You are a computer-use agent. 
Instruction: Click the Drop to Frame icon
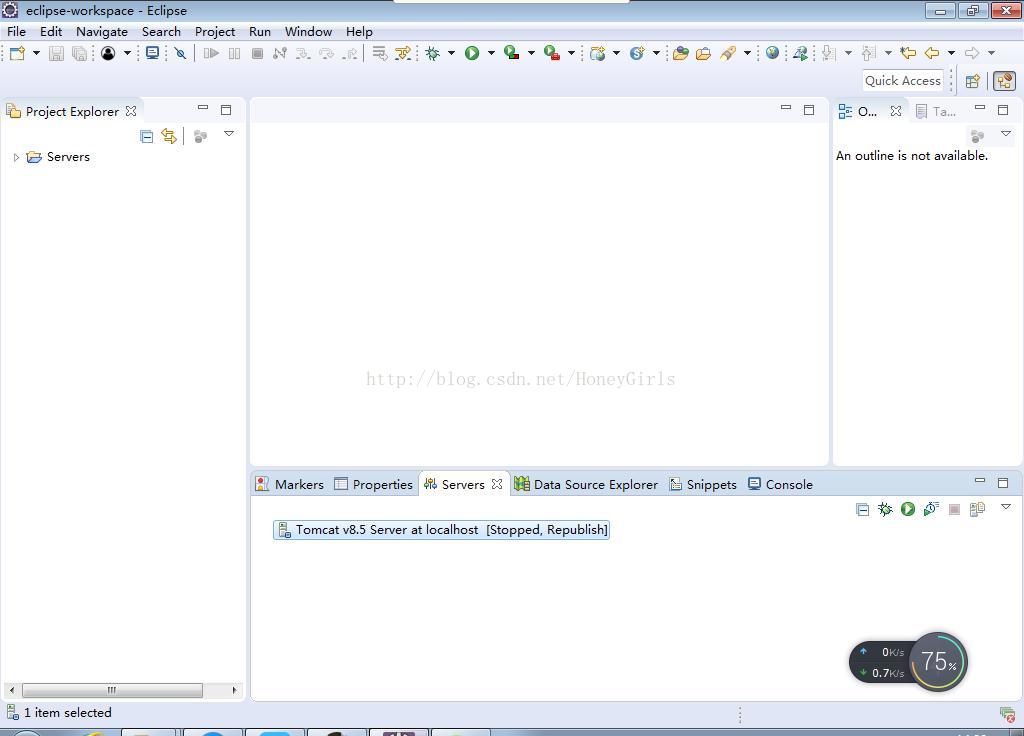tap(379, 53)
